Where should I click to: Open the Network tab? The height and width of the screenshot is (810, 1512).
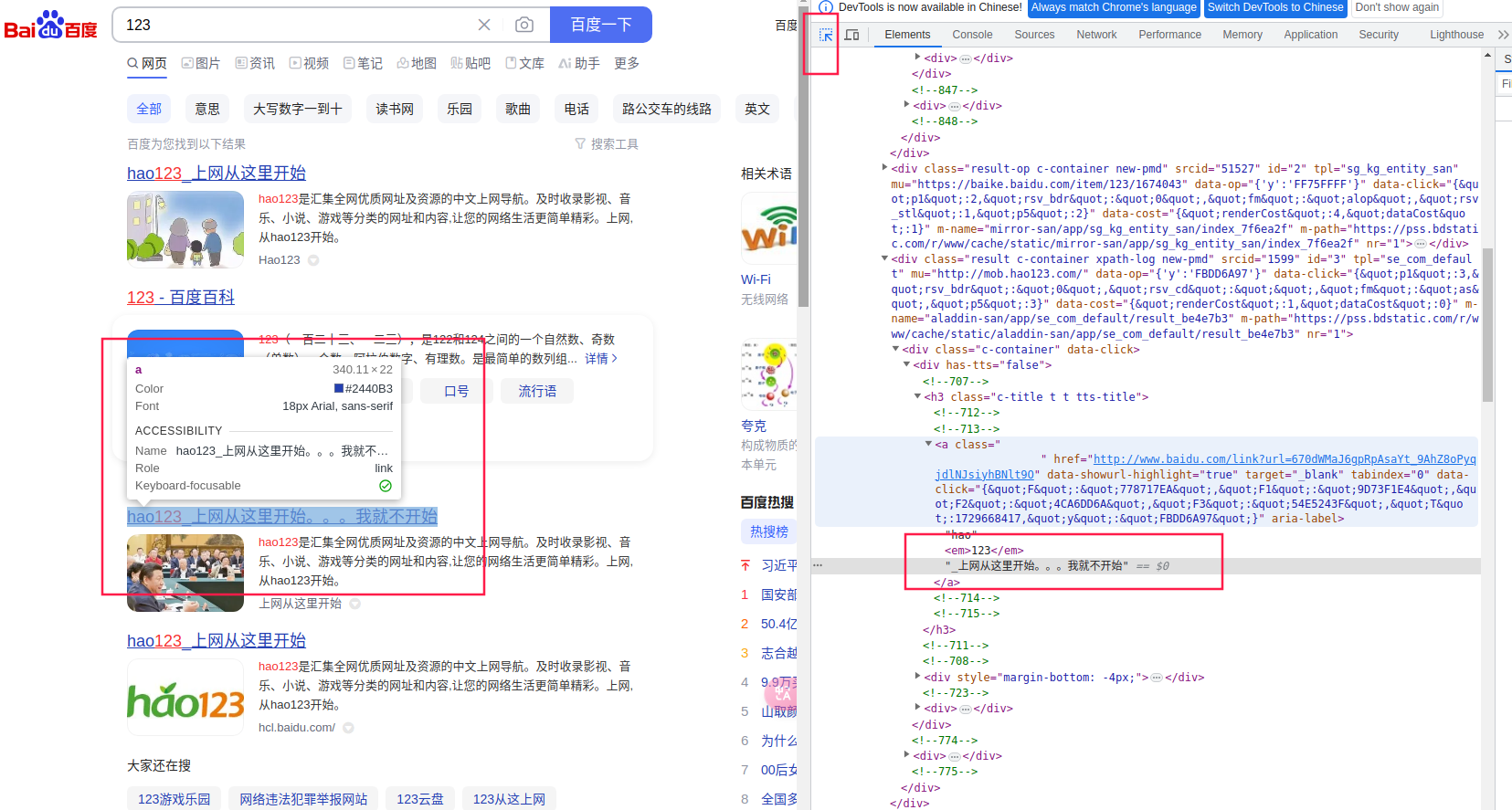1096,35
